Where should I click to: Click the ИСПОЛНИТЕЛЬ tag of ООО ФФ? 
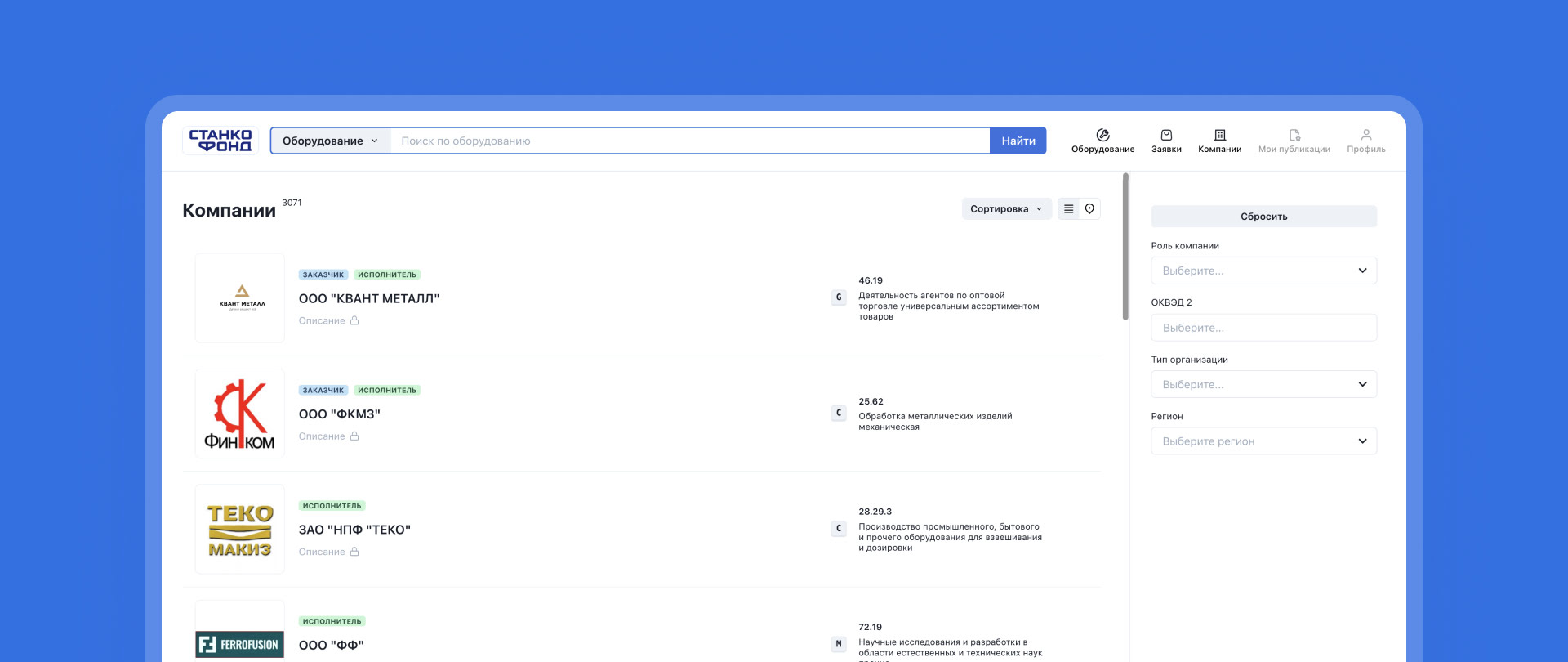(x=332, y=621)
